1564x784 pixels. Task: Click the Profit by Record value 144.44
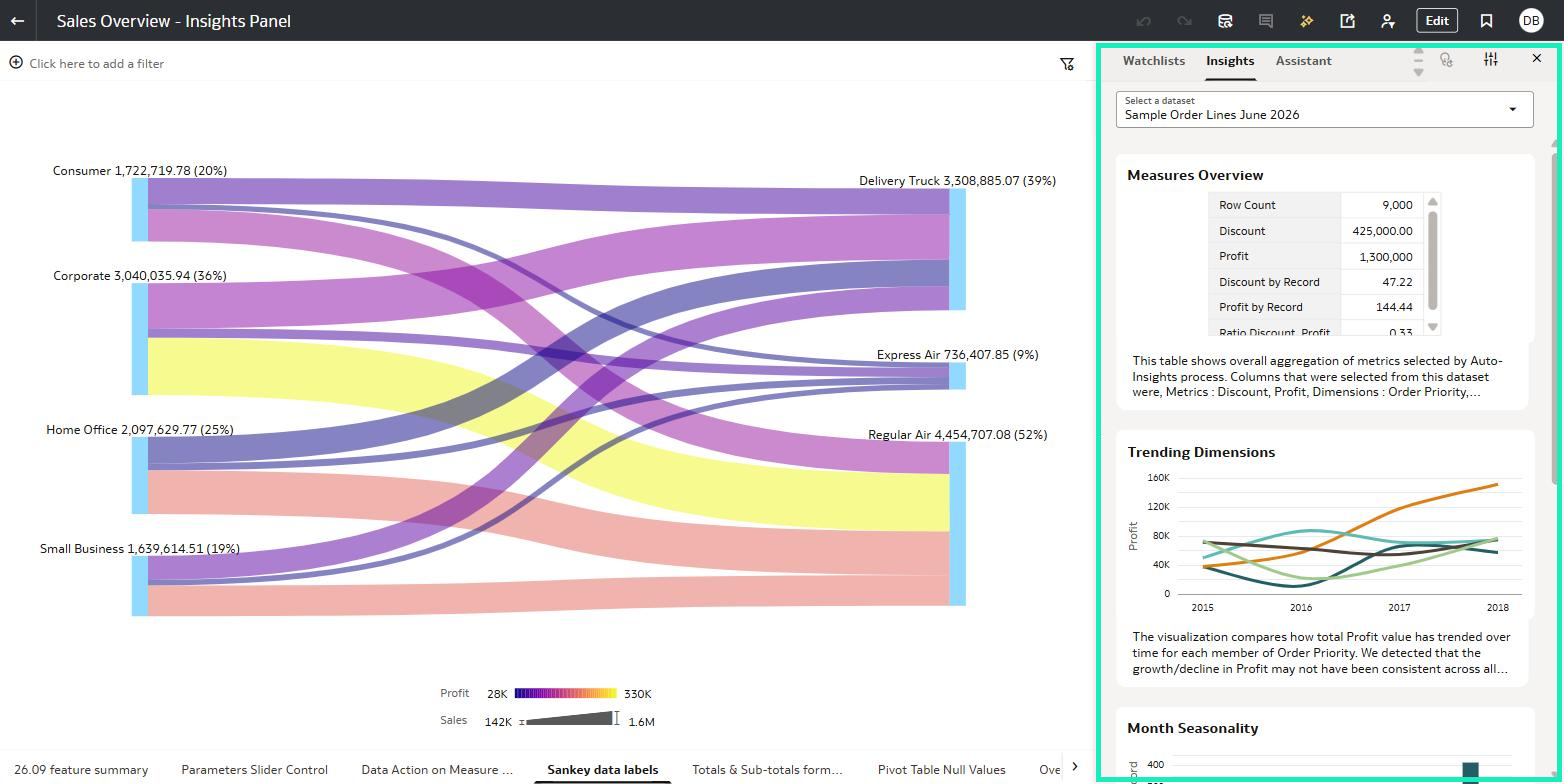click(x=1393, y=307)
